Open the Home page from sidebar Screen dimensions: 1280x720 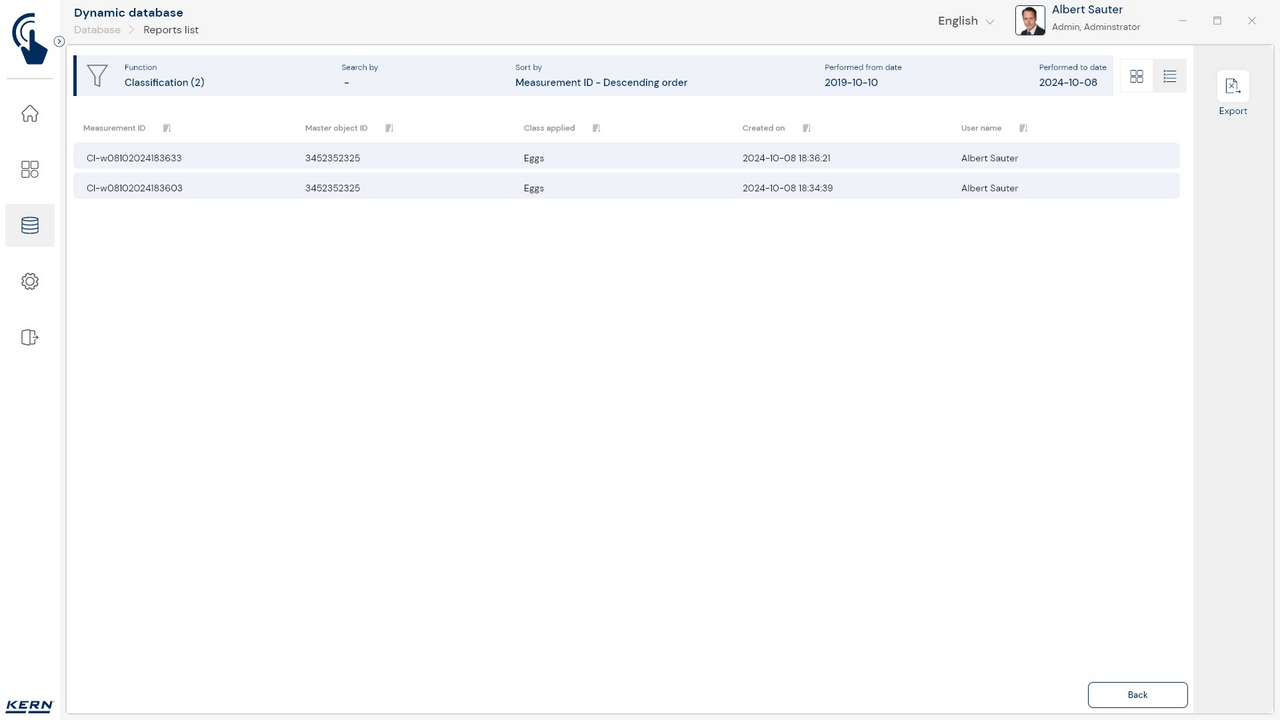coord(30,114)
